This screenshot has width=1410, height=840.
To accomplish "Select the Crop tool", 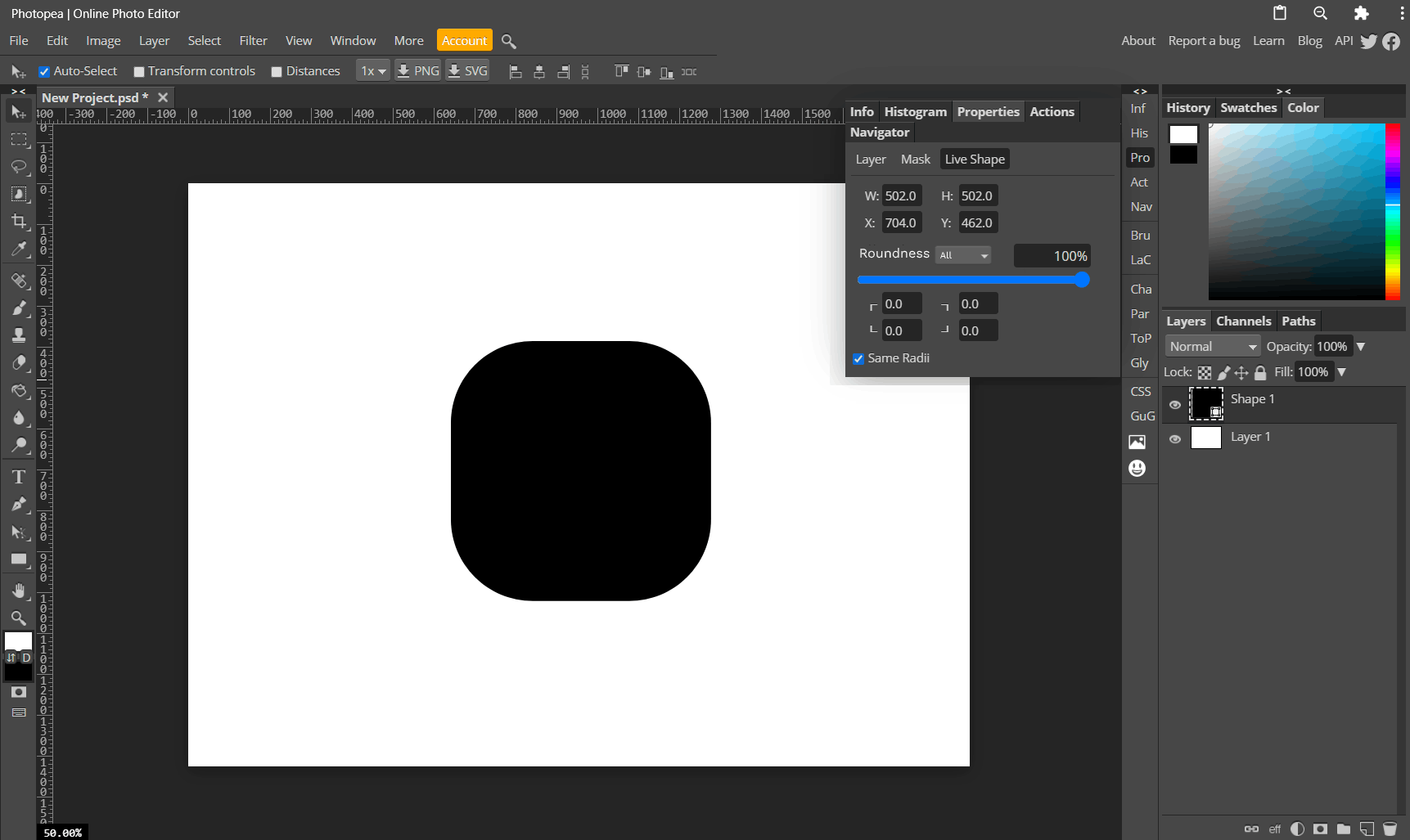I will point(18,221).
